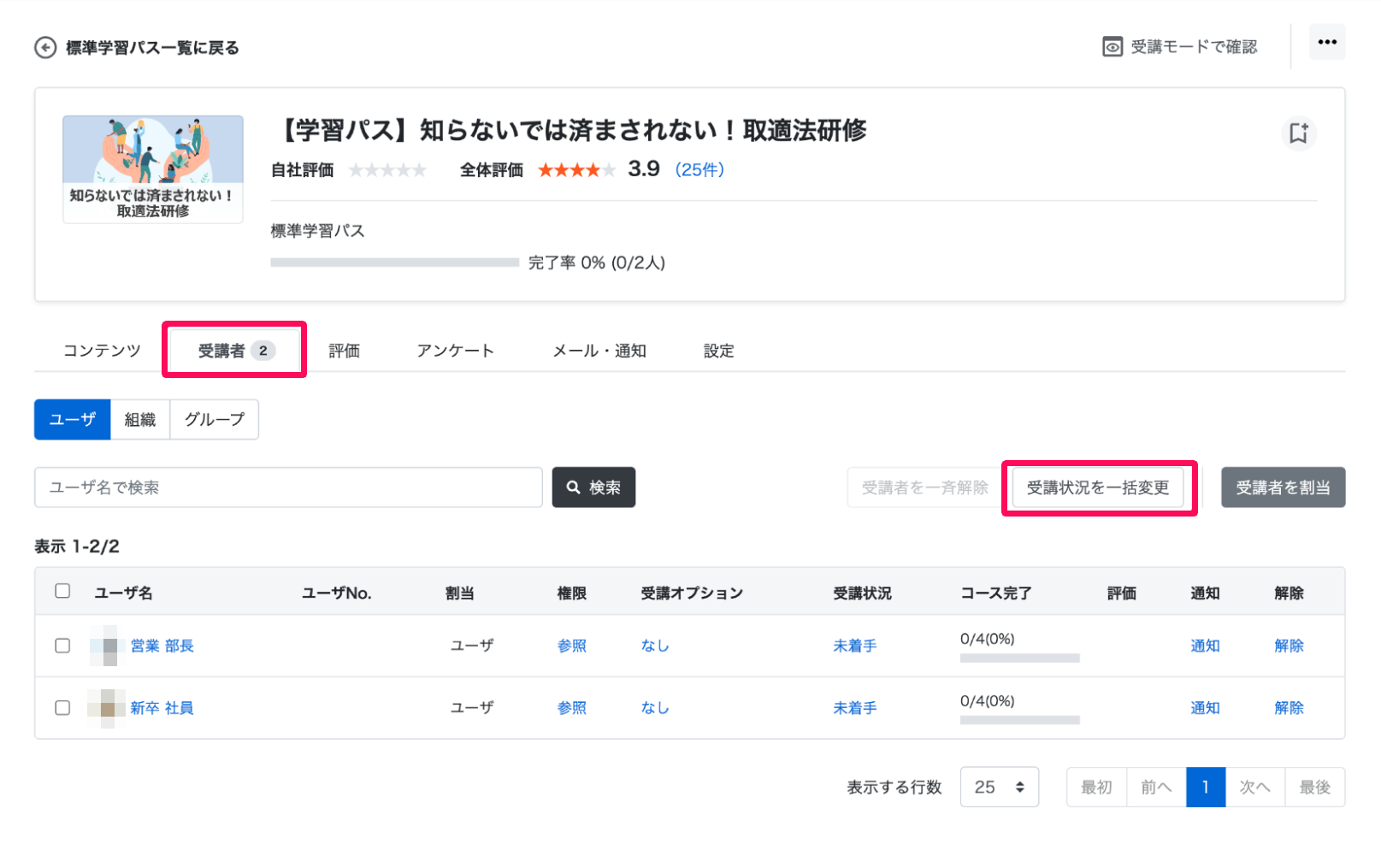Screen dimensions: 1381x868
Task: Click the 受講オプション column header
Action: tap(692, 593)
